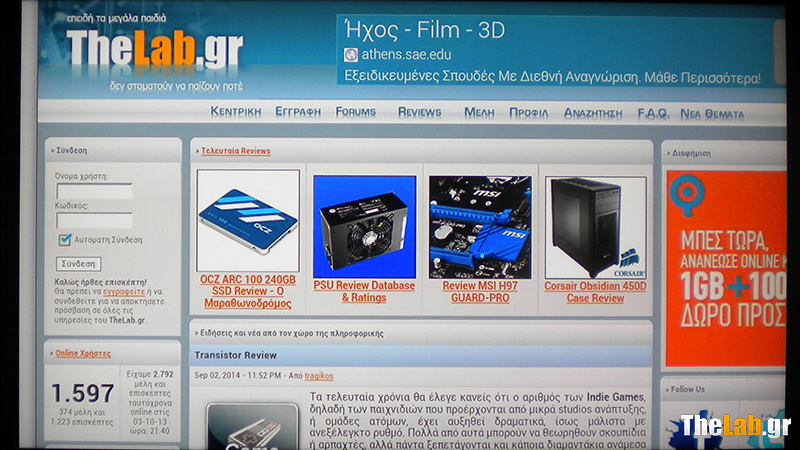
Task: Open Corsair Obsidian 450D Case Review link
Action: coord(595,292)
